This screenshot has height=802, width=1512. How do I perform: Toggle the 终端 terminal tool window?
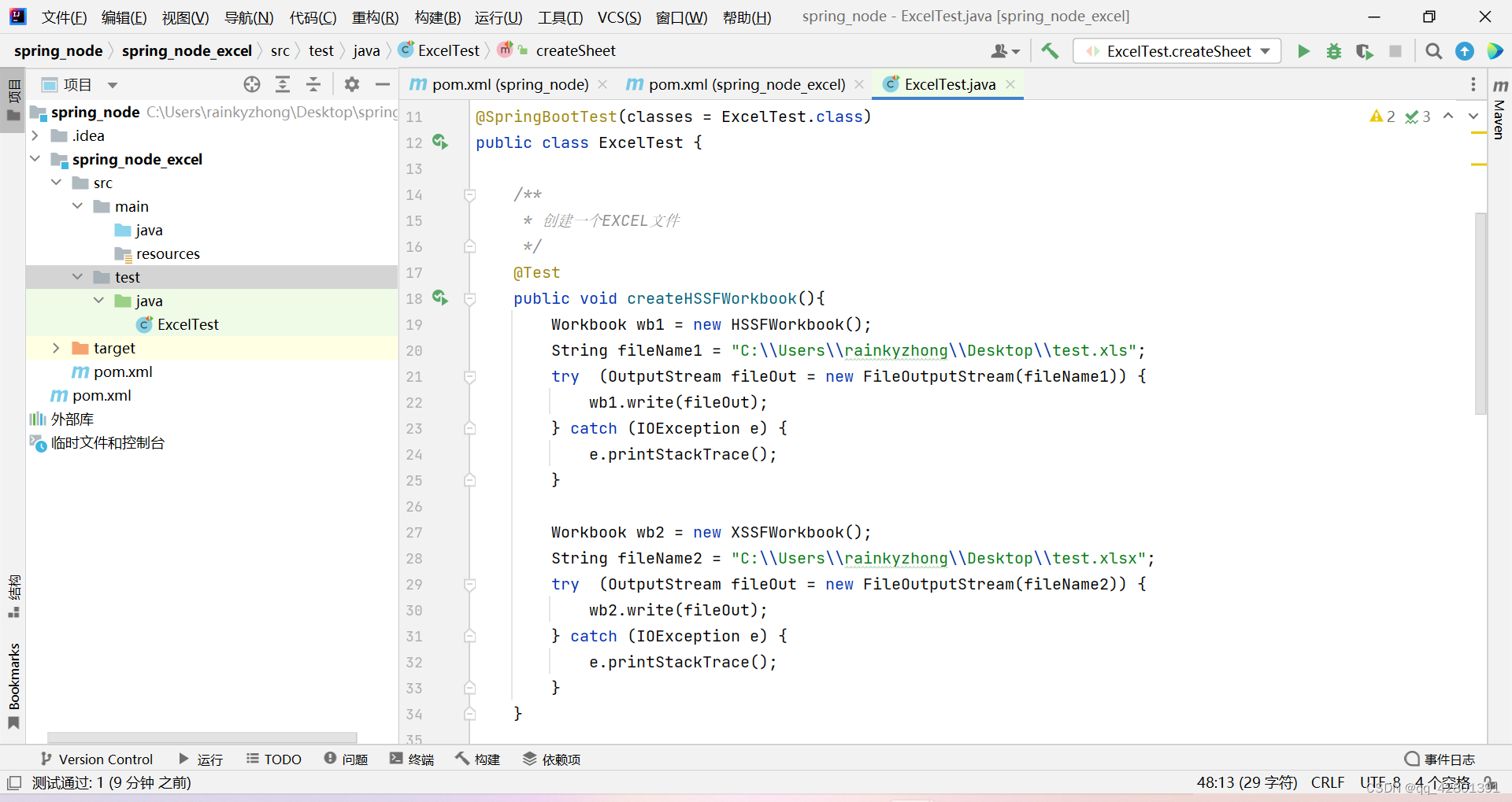pos(412,759)
